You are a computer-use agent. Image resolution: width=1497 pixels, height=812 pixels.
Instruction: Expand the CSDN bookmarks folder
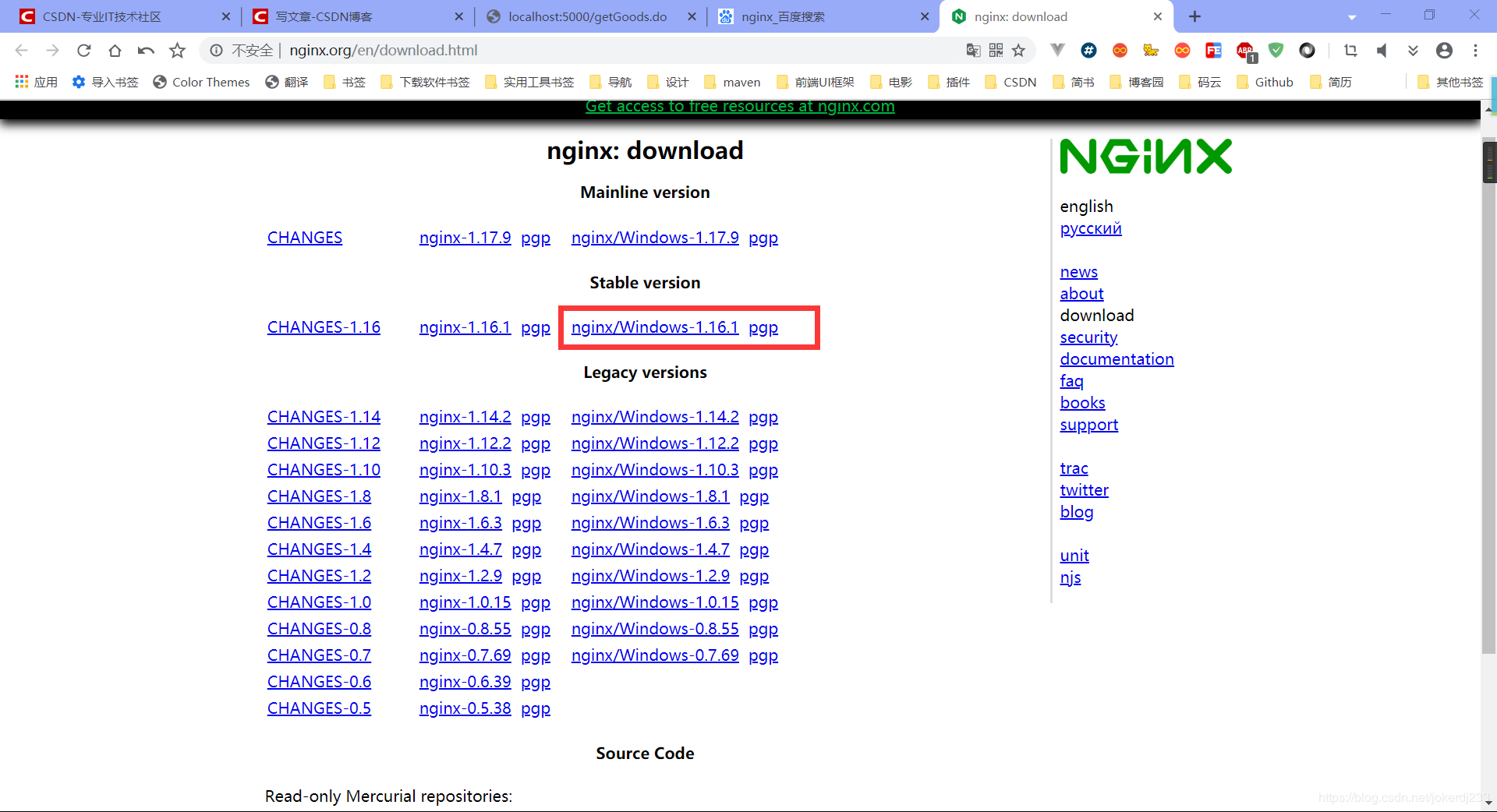[x=1010, y=82]
